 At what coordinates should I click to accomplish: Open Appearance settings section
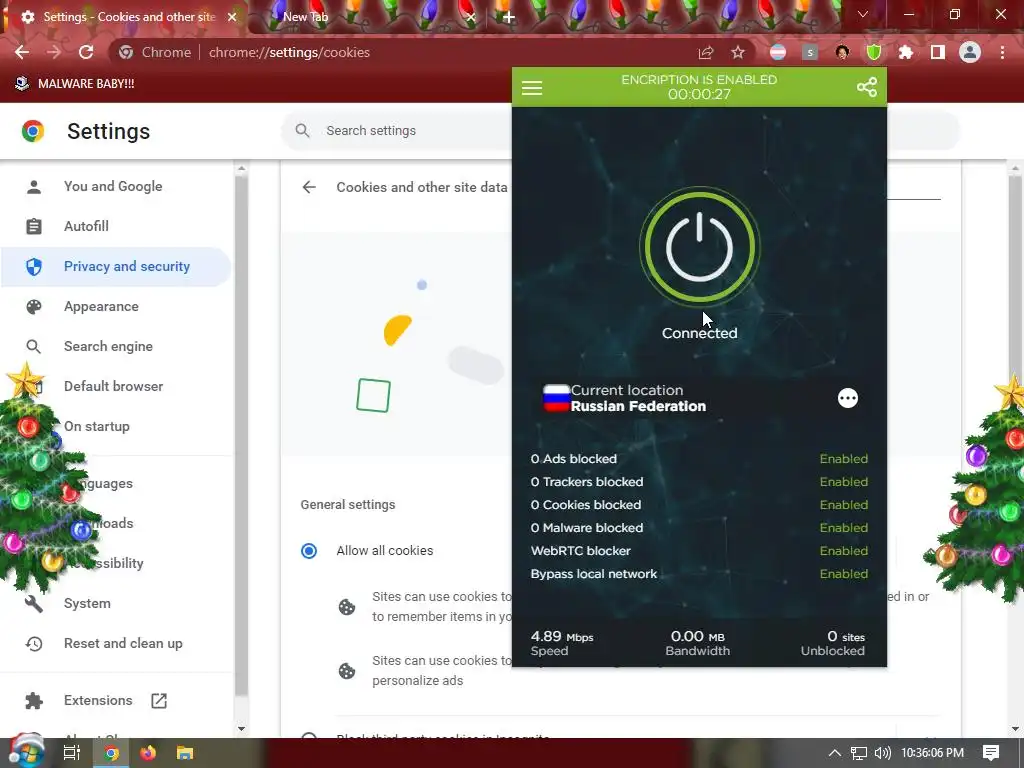[x=101, y=306]
